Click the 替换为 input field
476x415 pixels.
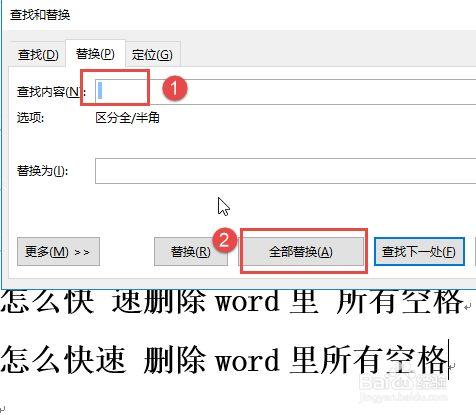click(x=285, y=171)
